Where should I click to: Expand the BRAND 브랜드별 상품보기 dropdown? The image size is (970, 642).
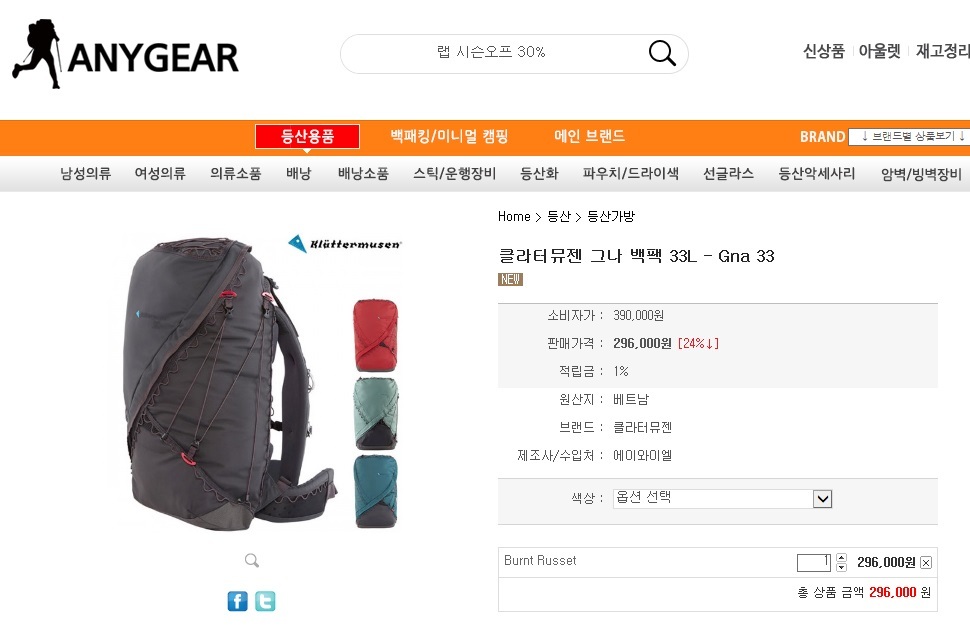(909, 137)
